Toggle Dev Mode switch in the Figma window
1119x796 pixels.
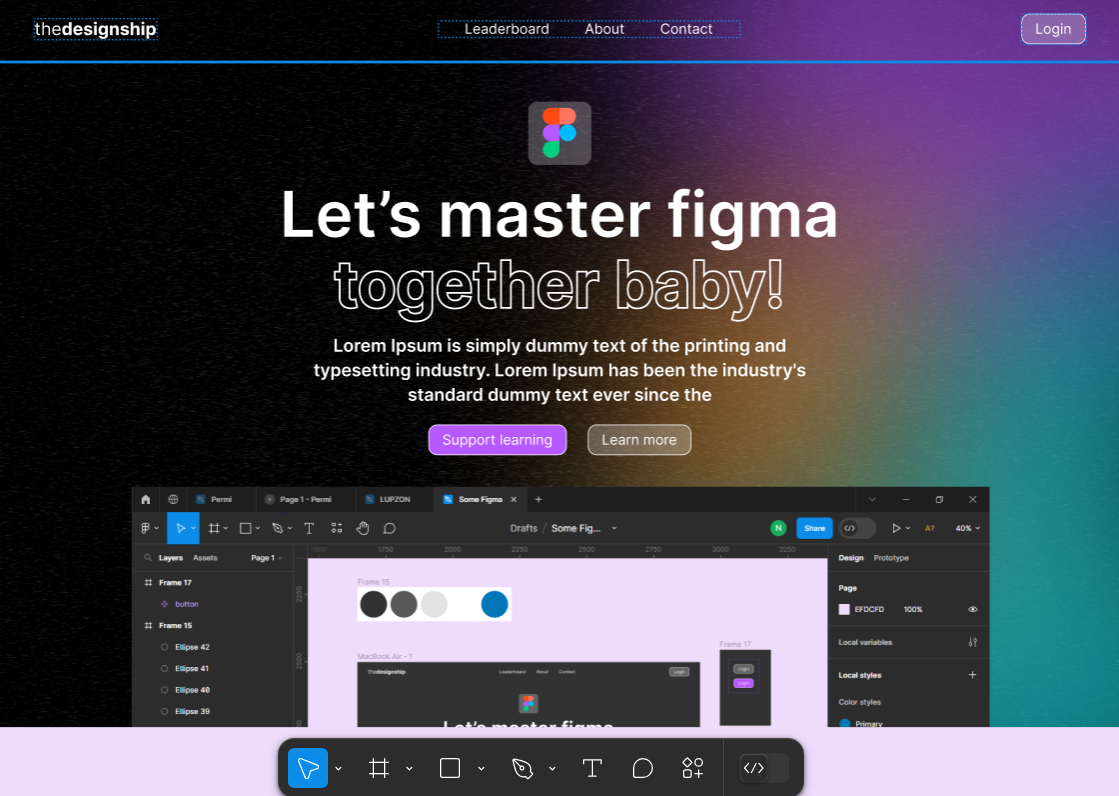[857, 528]
